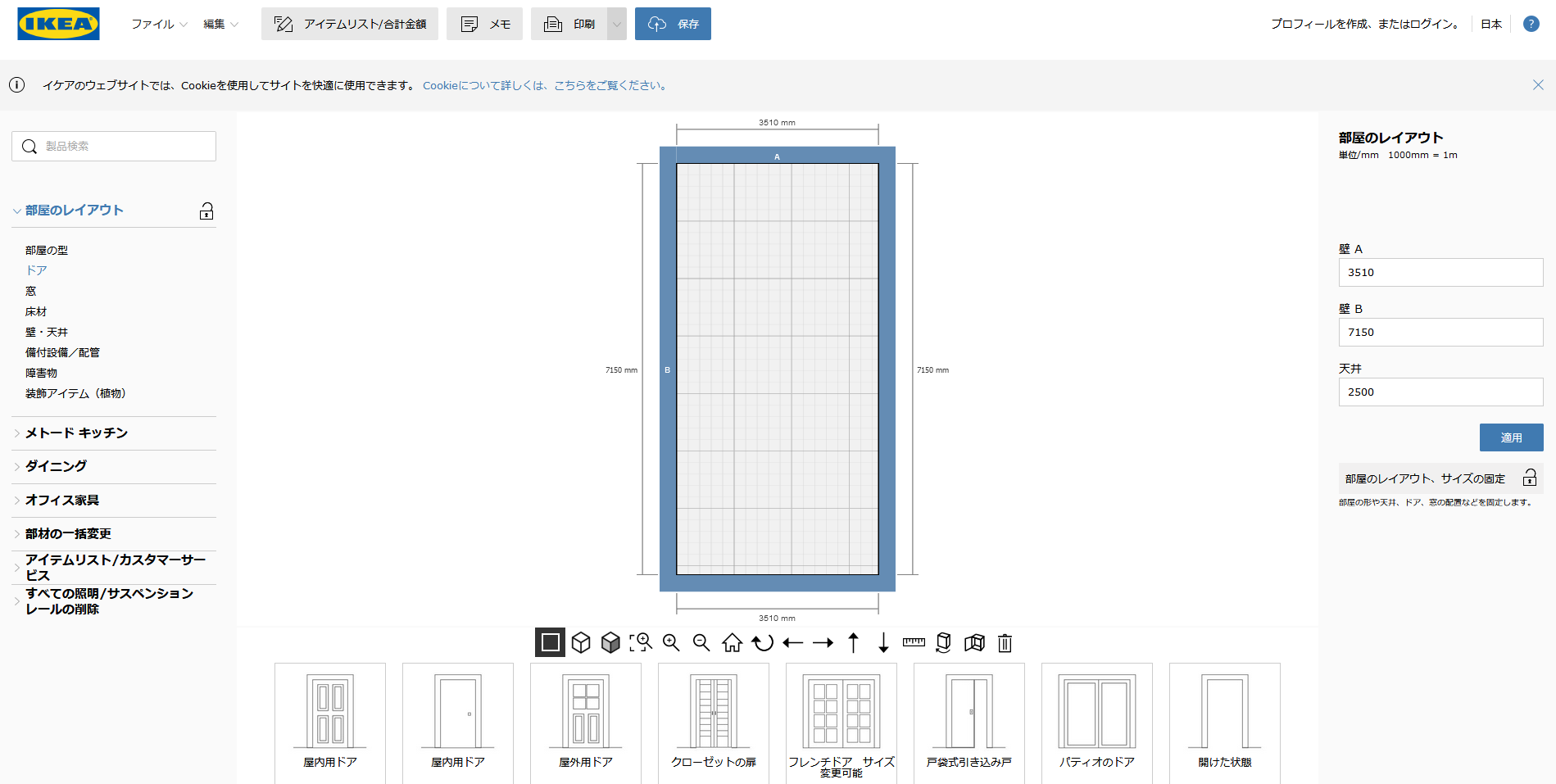Expand the メトード キッチン section
This screenshot has height=784, width=1556.
click(x=76, y=433)
